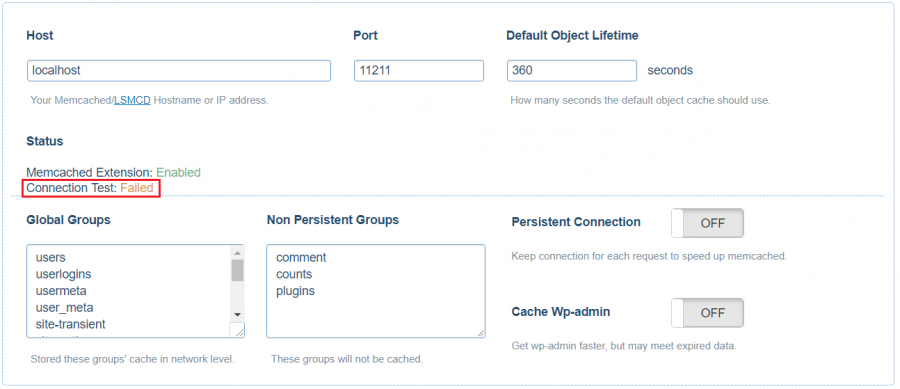Click the Host input field containing localhost
The height and width of the screenshot is (389, 900).
[x=179, y=71]
